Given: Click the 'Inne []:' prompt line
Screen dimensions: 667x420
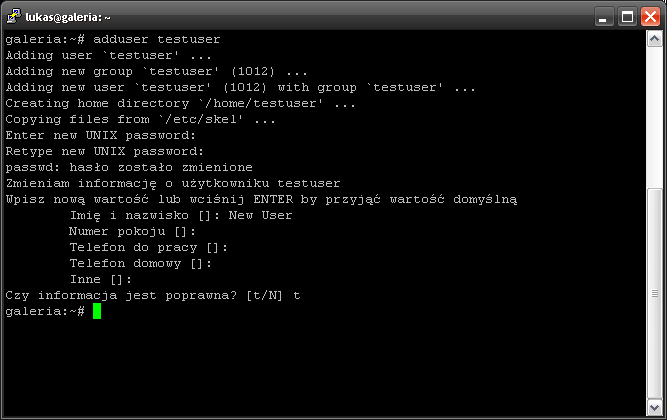Looking at the screenshot, I should [101, 280].
